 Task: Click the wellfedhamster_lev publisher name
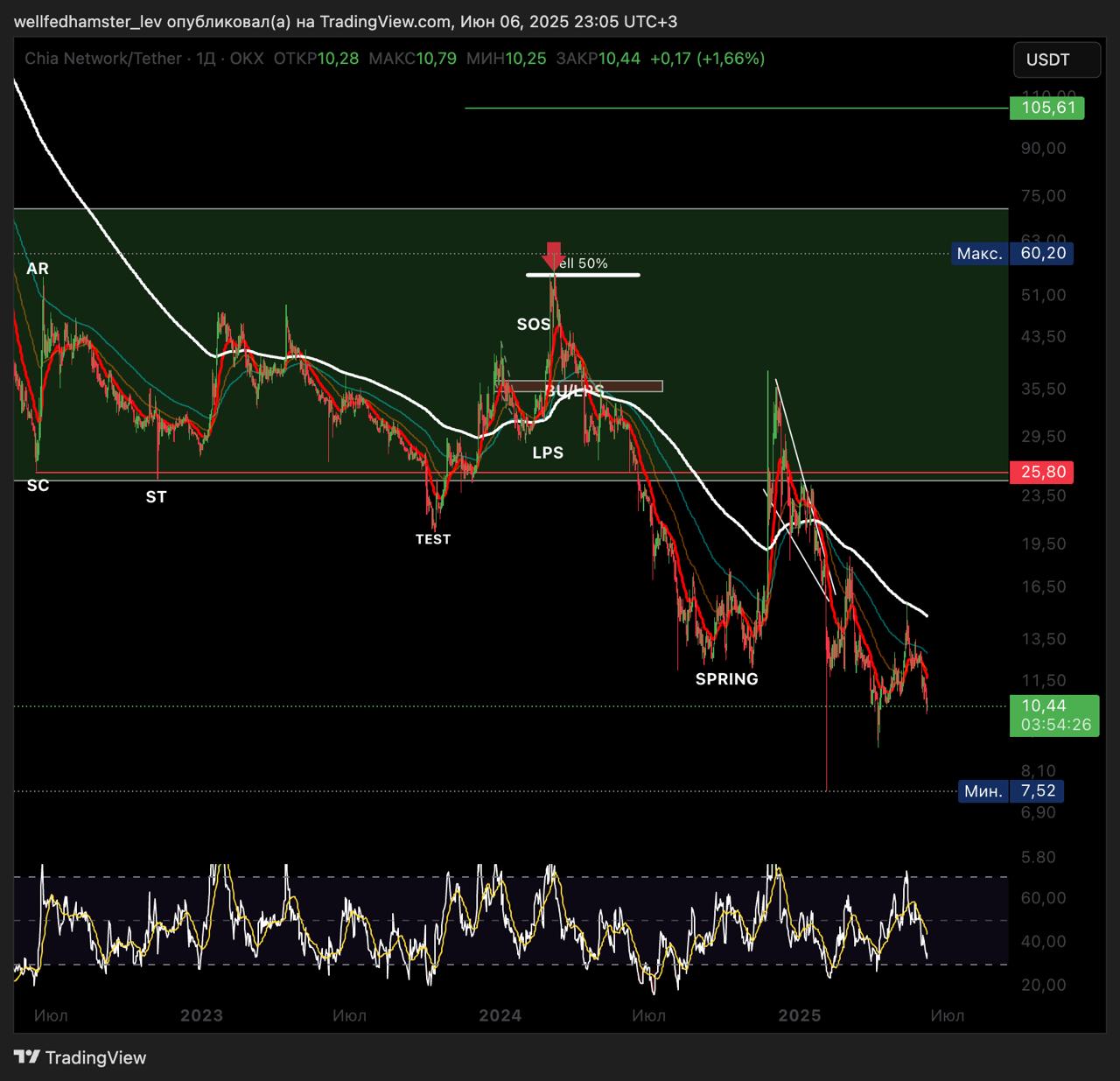(88, 22)
